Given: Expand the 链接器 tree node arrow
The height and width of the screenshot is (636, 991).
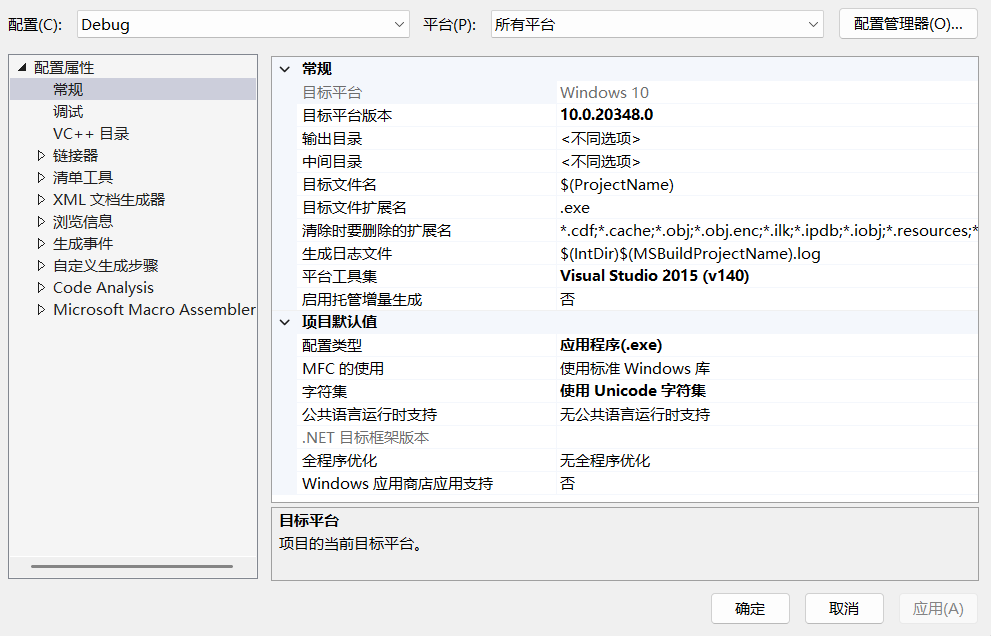Looking at the screenshot, I should point(41,156).
